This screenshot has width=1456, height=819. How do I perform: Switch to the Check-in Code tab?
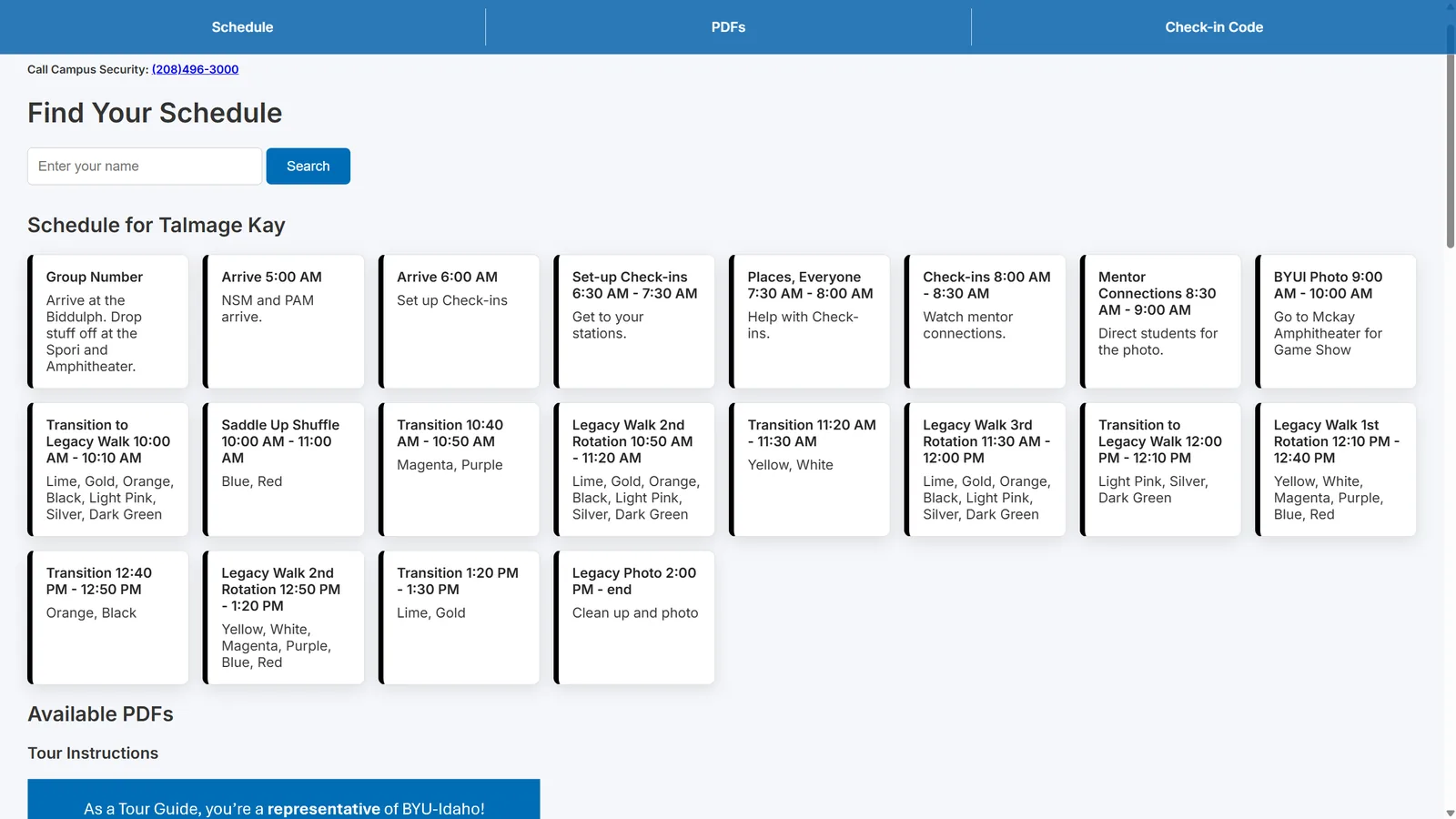(x=1214, y=26)
